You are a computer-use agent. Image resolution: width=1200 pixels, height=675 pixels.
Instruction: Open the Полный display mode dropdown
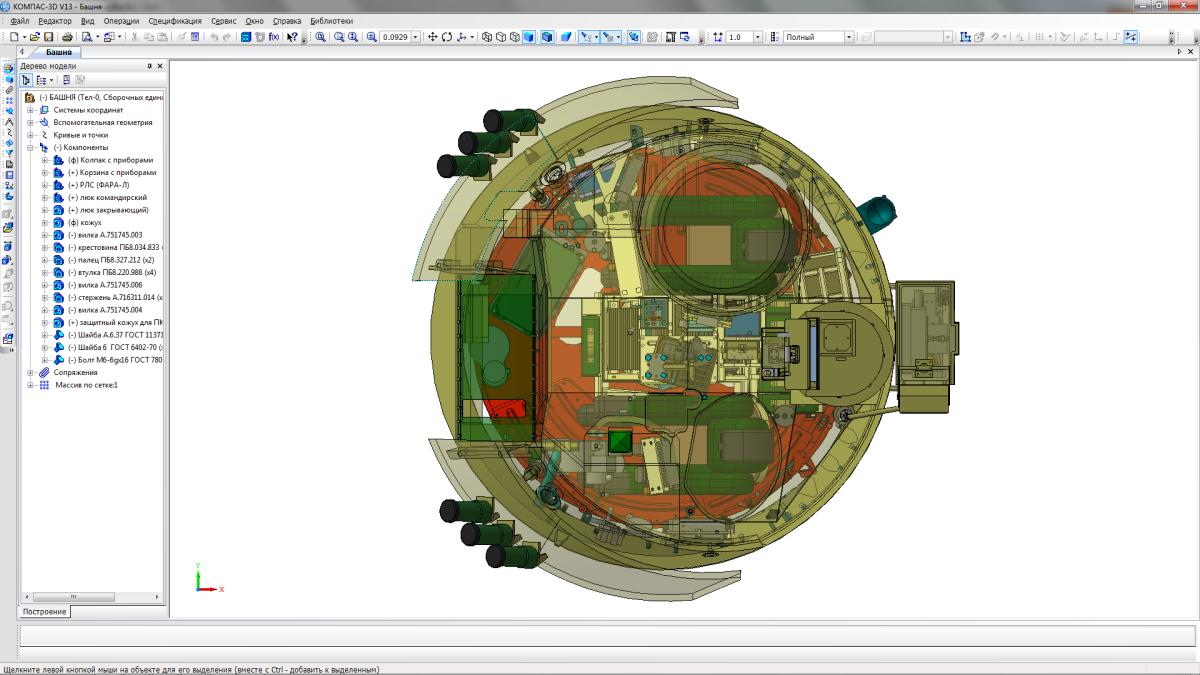(x=848, y=37)
